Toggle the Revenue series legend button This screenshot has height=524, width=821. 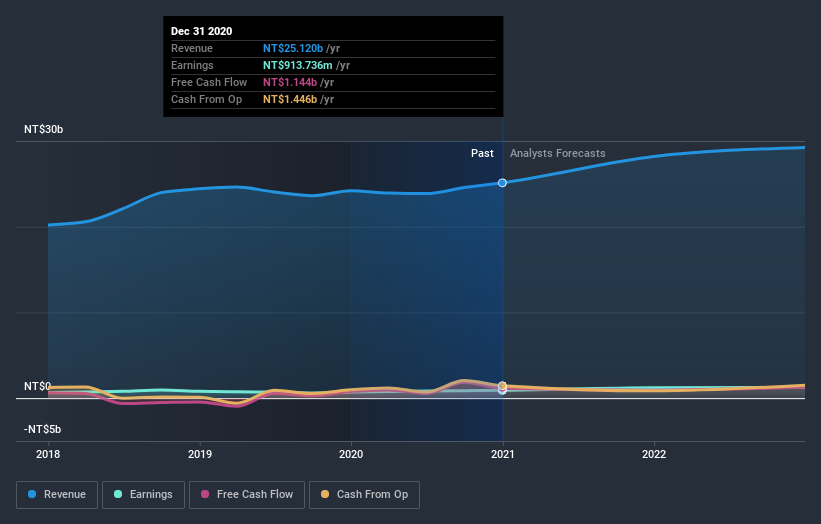(57, 495)
